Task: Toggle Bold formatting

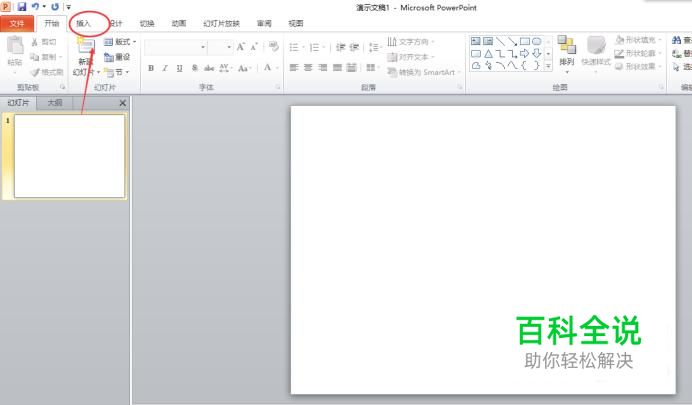Action: (x=151, y=68)
